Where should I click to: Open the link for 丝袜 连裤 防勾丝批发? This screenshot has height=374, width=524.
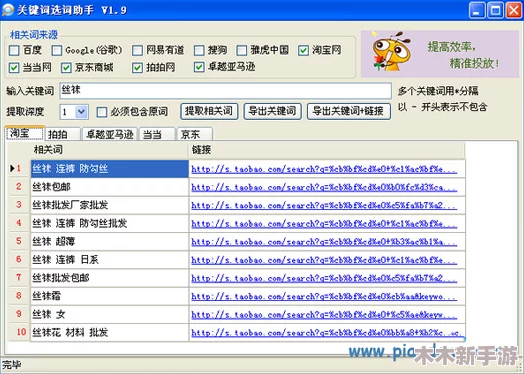click(324, 224)
